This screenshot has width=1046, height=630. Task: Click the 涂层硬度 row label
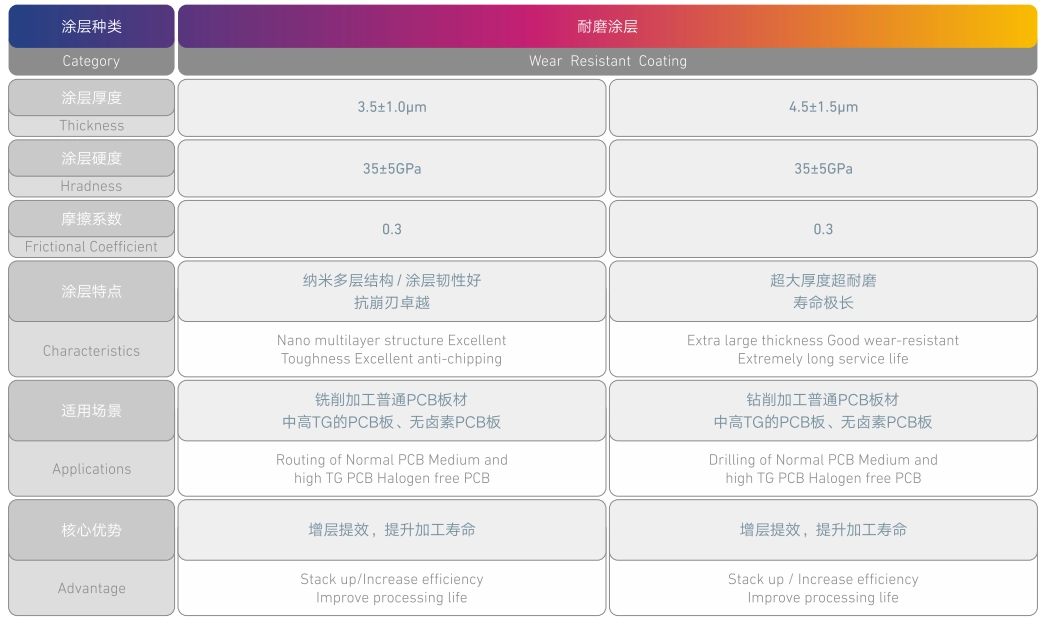coord(91,158)
